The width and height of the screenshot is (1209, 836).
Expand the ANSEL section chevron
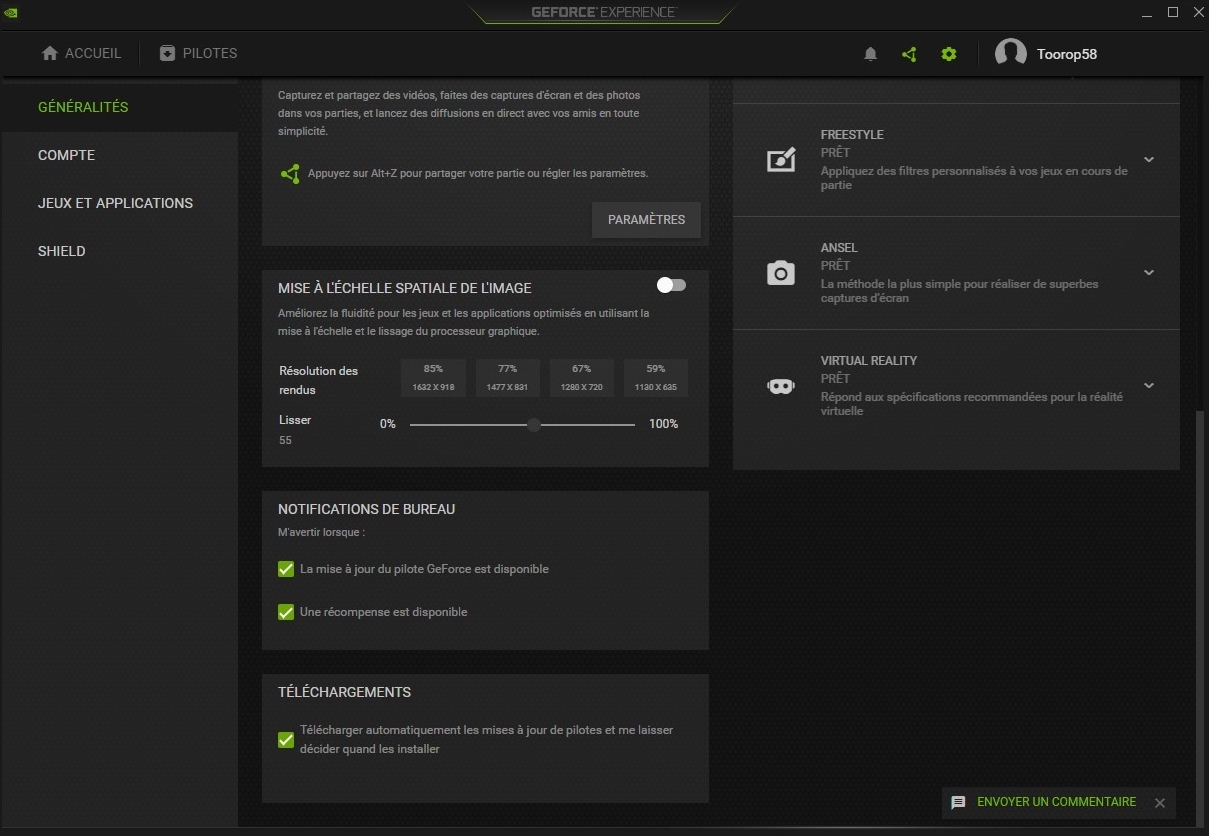click(1149, 273)
